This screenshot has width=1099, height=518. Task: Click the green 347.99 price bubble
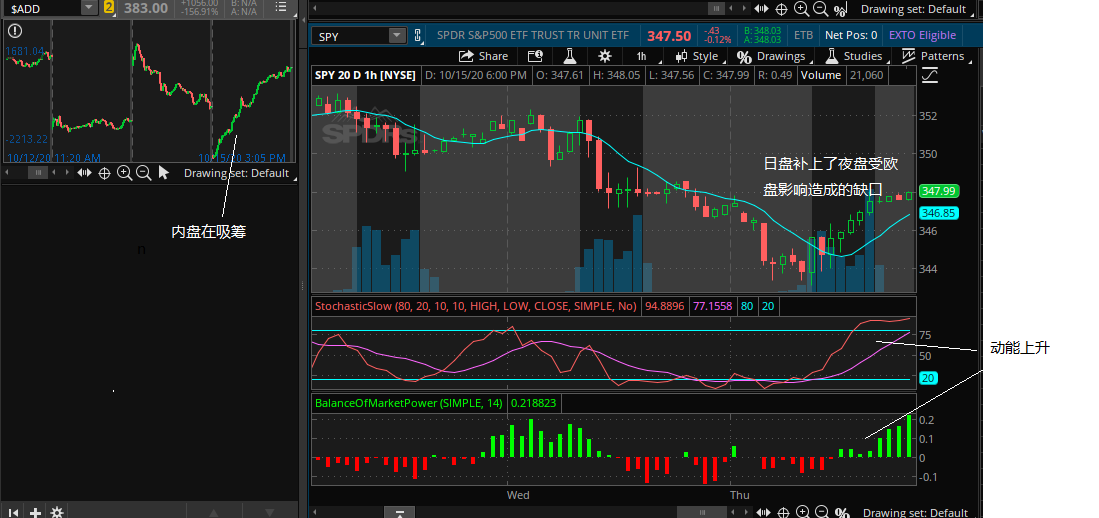[939, 191]
